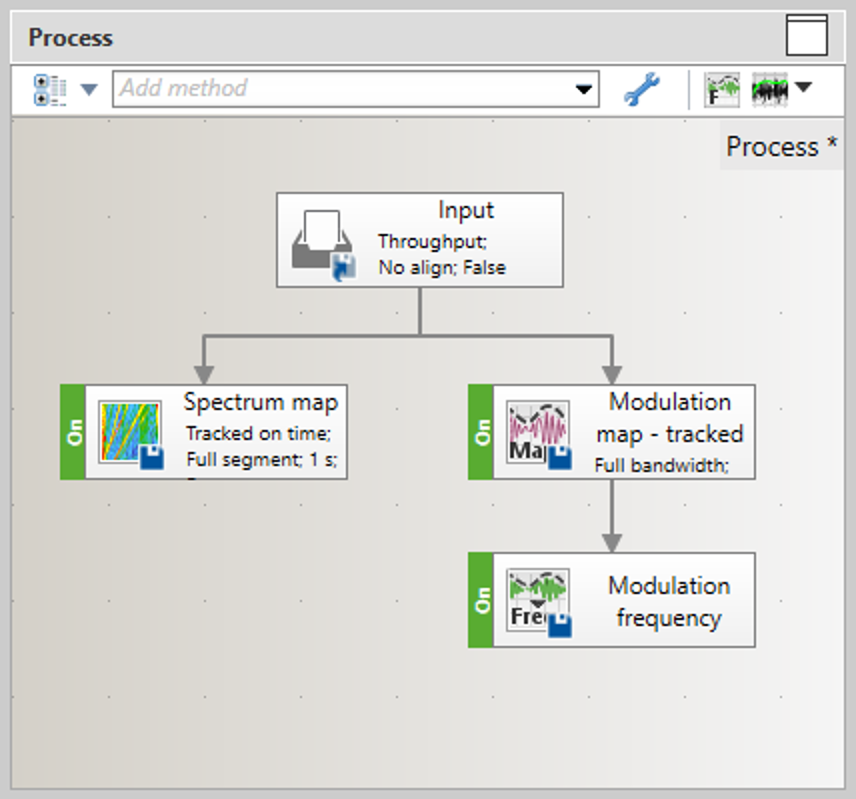The height and width of the screenshot is (799, 856).
Task: Click the method list icon in toolbar
Action: pyautogui.click(x=49, y=89)
